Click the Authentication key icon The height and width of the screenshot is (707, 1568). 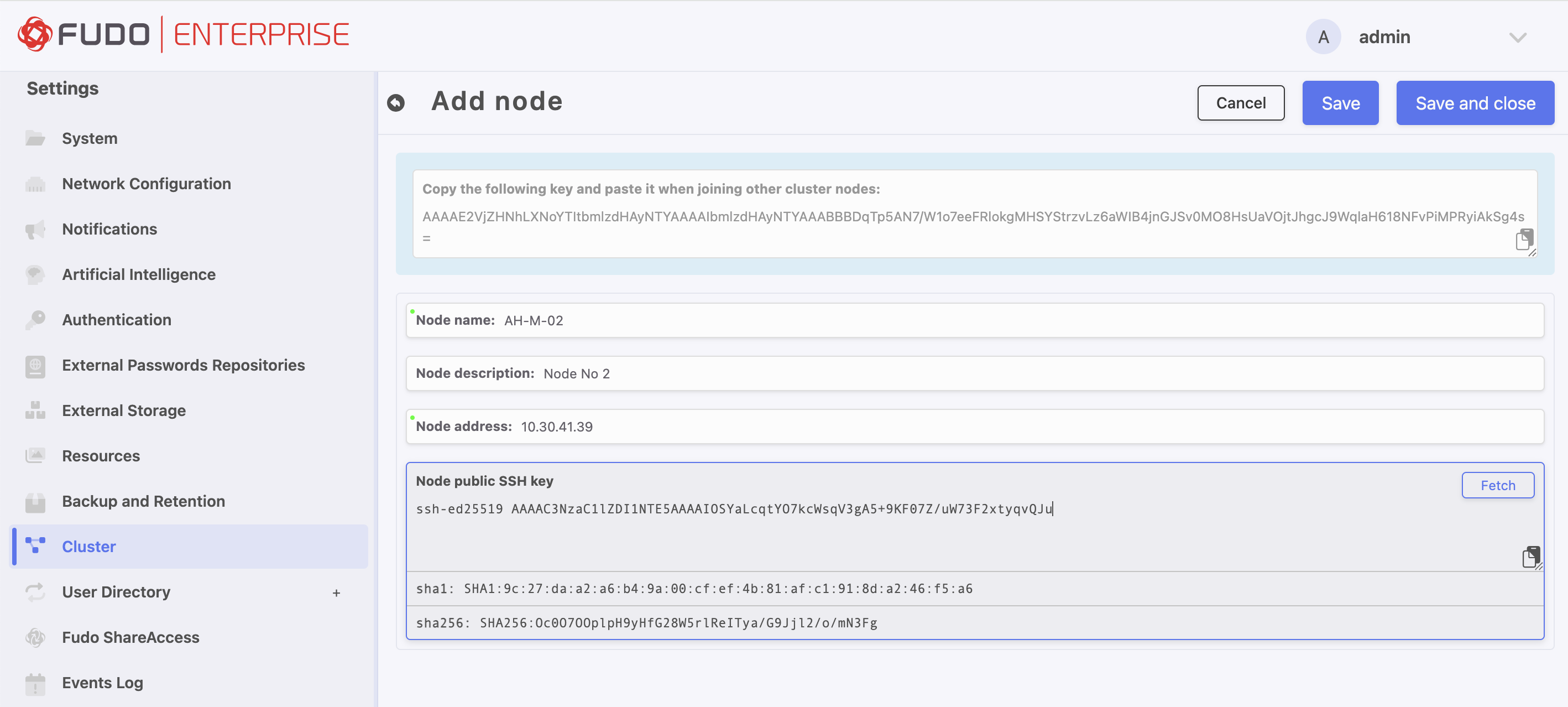pos(35,320)
